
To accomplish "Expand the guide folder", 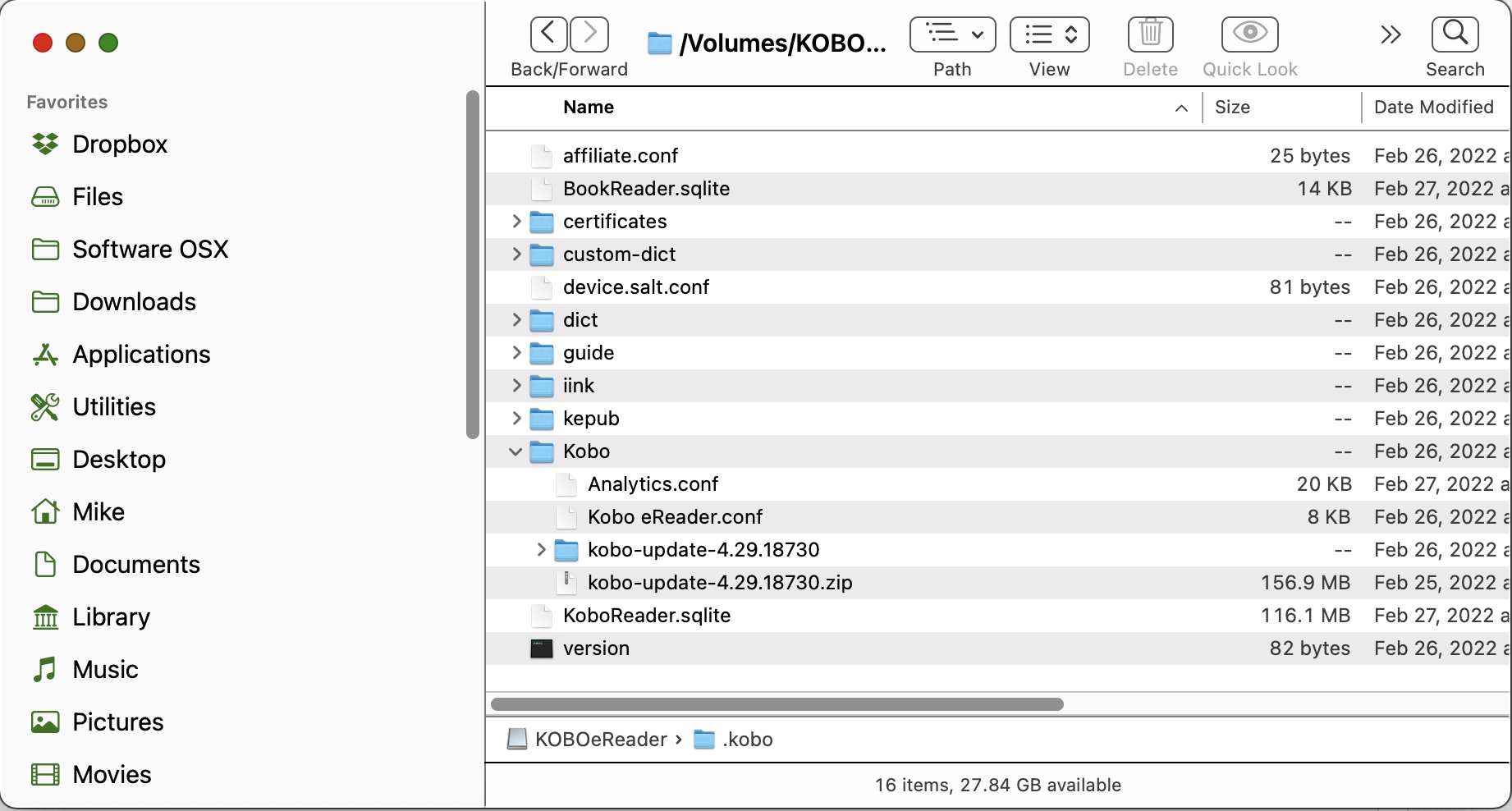I will click(x=516, y=353).
